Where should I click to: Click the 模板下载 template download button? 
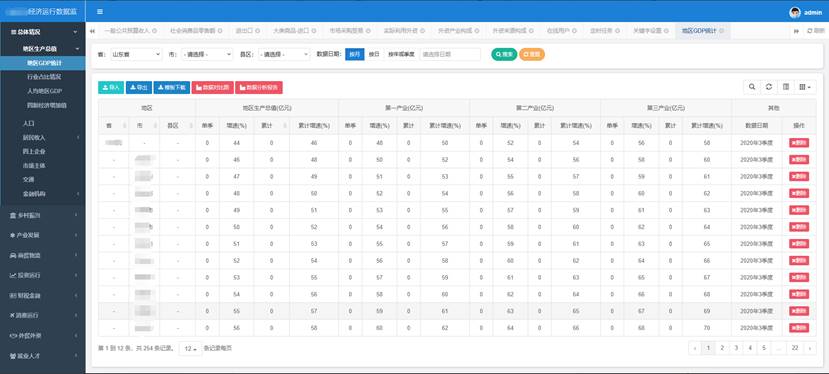(x=172, y=88)
